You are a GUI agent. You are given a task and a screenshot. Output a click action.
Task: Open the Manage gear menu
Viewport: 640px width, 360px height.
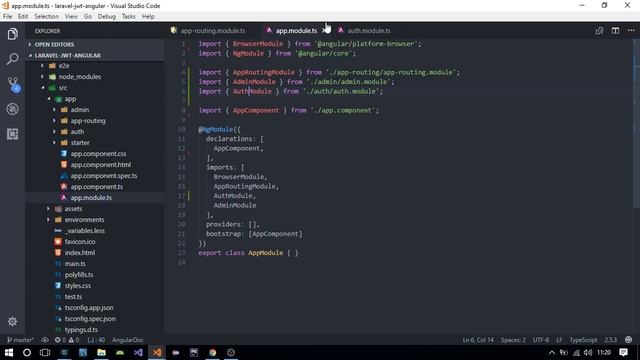(x=12, y=322)
